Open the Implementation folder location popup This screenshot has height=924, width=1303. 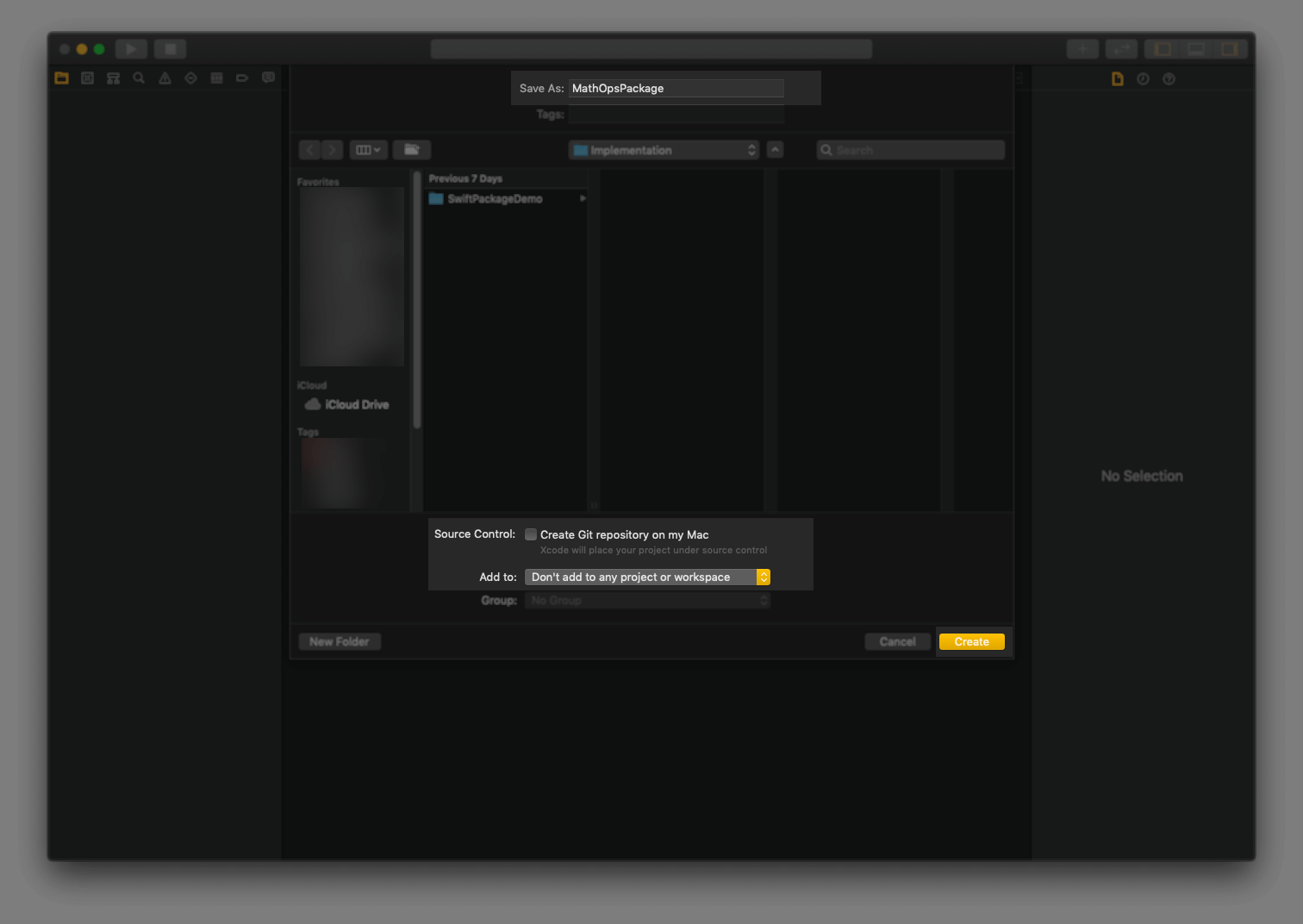point(664,150)
